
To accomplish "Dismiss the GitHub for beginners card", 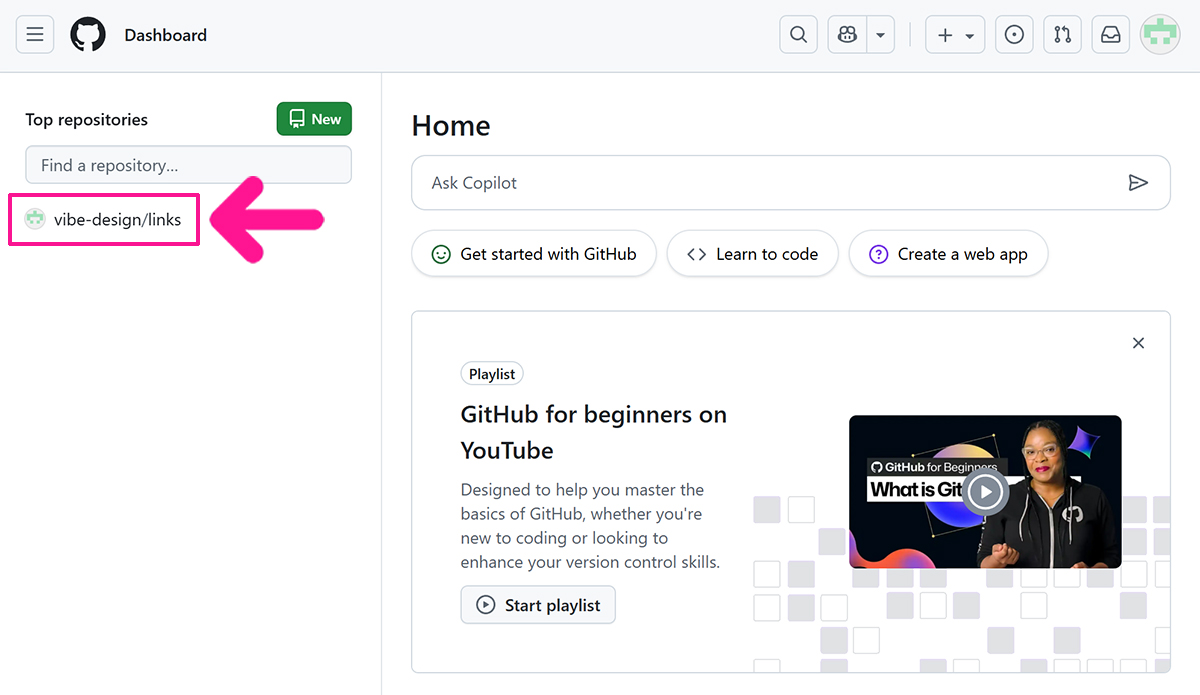I will pyautogui.click(x=1138, y=343).
